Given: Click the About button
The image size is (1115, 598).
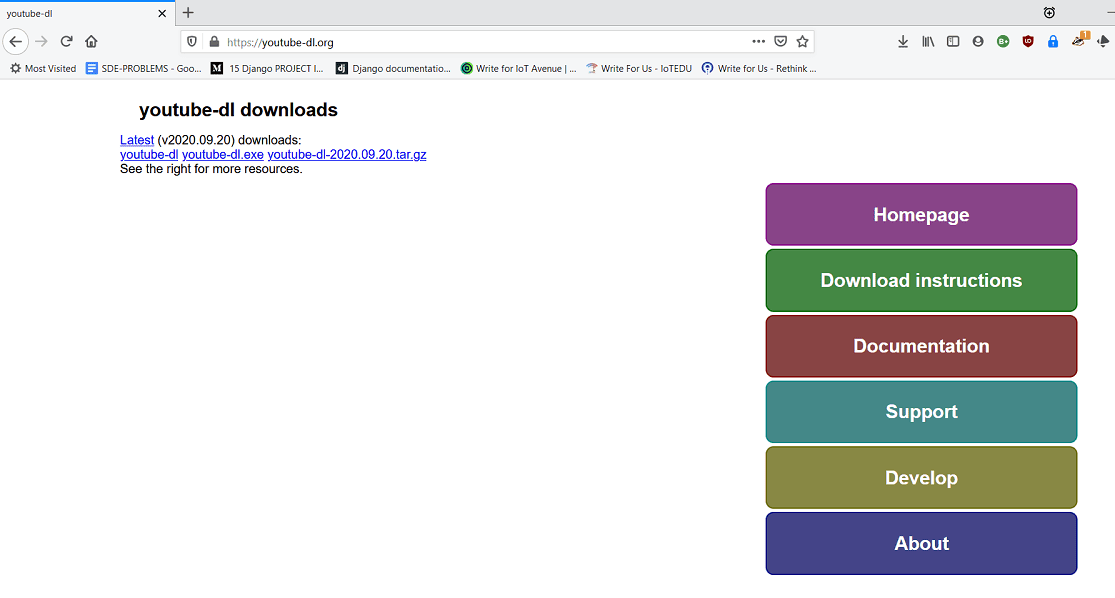Looking at the screenshot, I should (921, 543).
